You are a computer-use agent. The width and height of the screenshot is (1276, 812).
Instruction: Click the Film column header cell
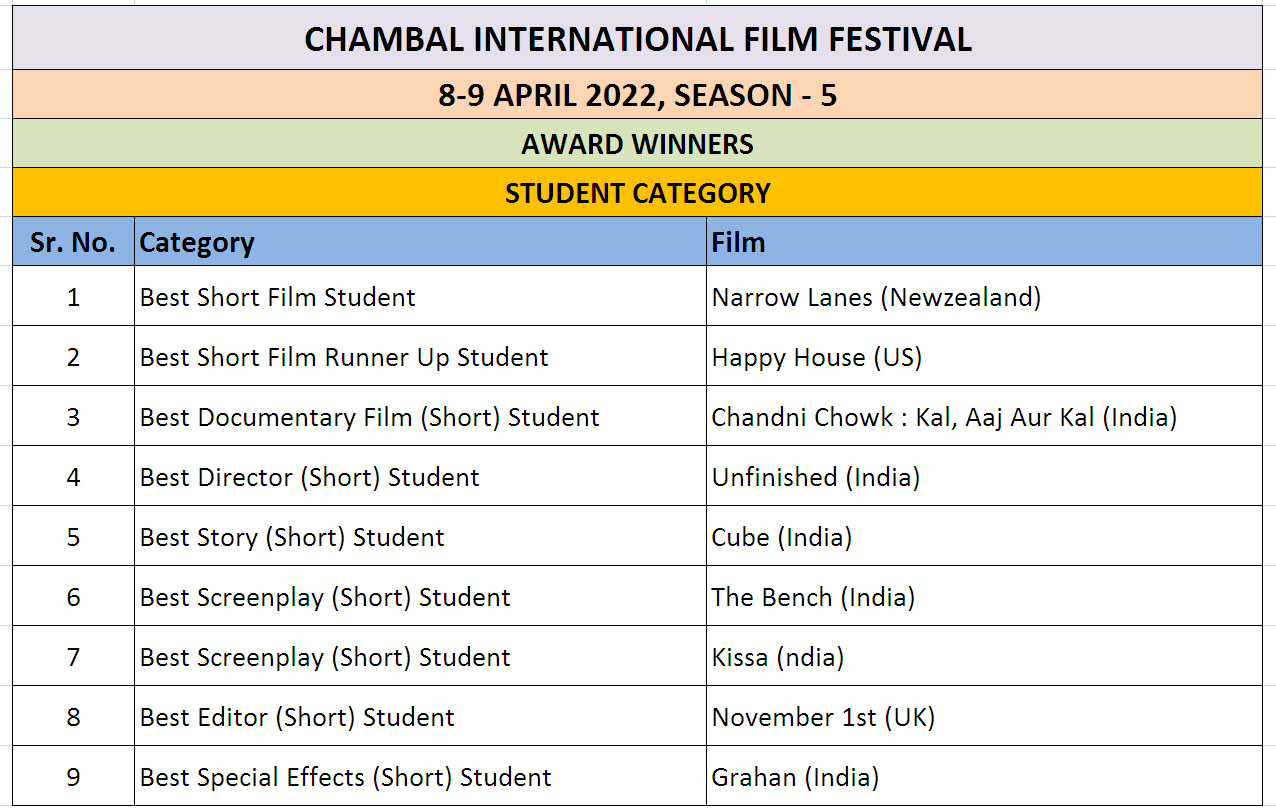point(984,241)
